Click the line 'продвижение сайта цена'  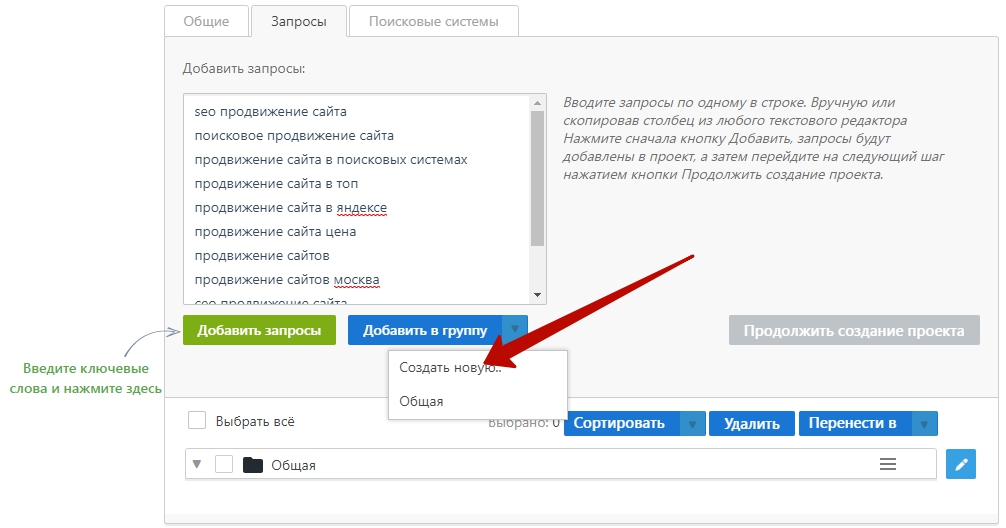[x=275, y=232]
